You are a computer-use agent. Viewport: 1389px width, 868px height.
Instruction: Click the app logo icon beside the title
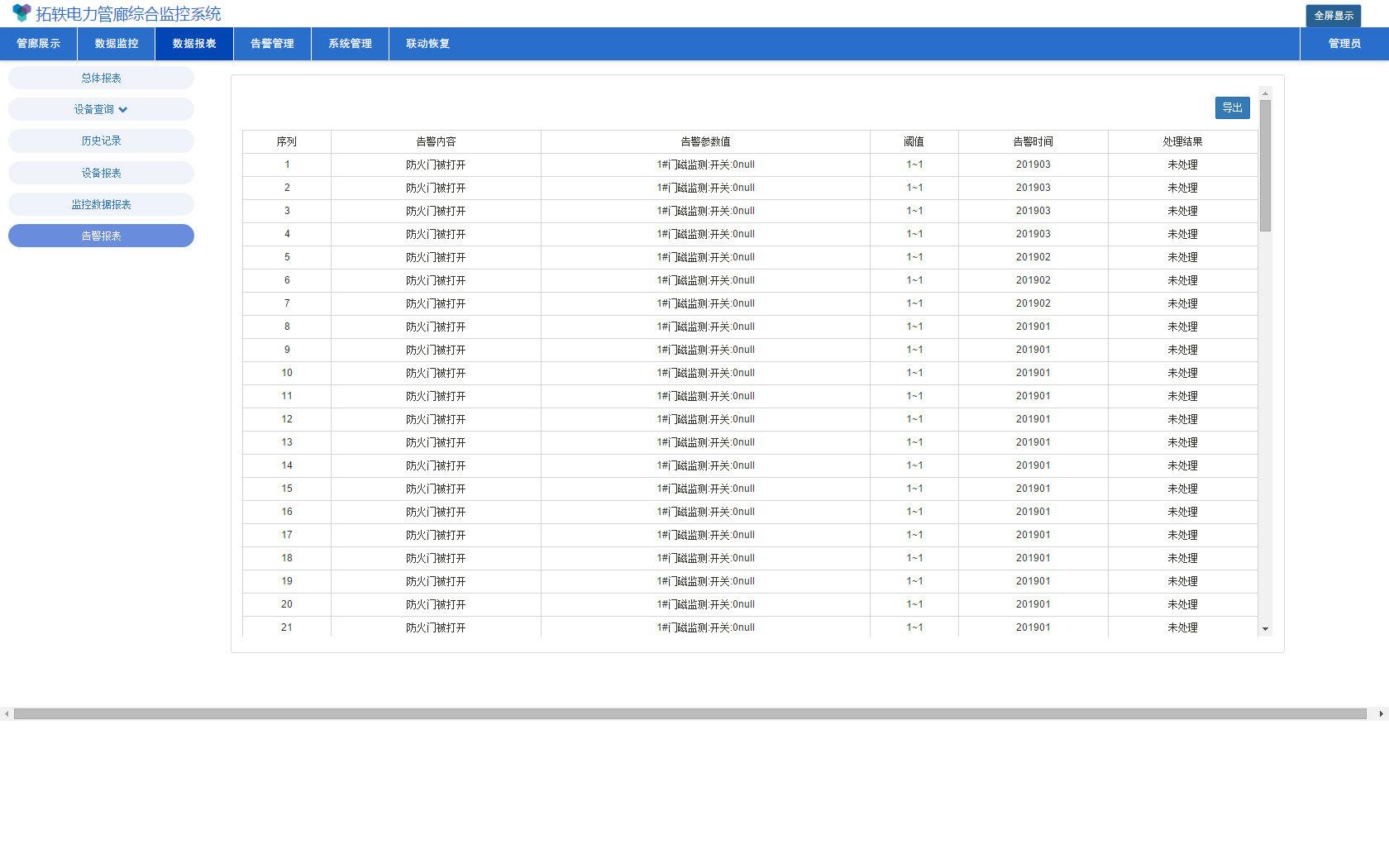point(21,13)
